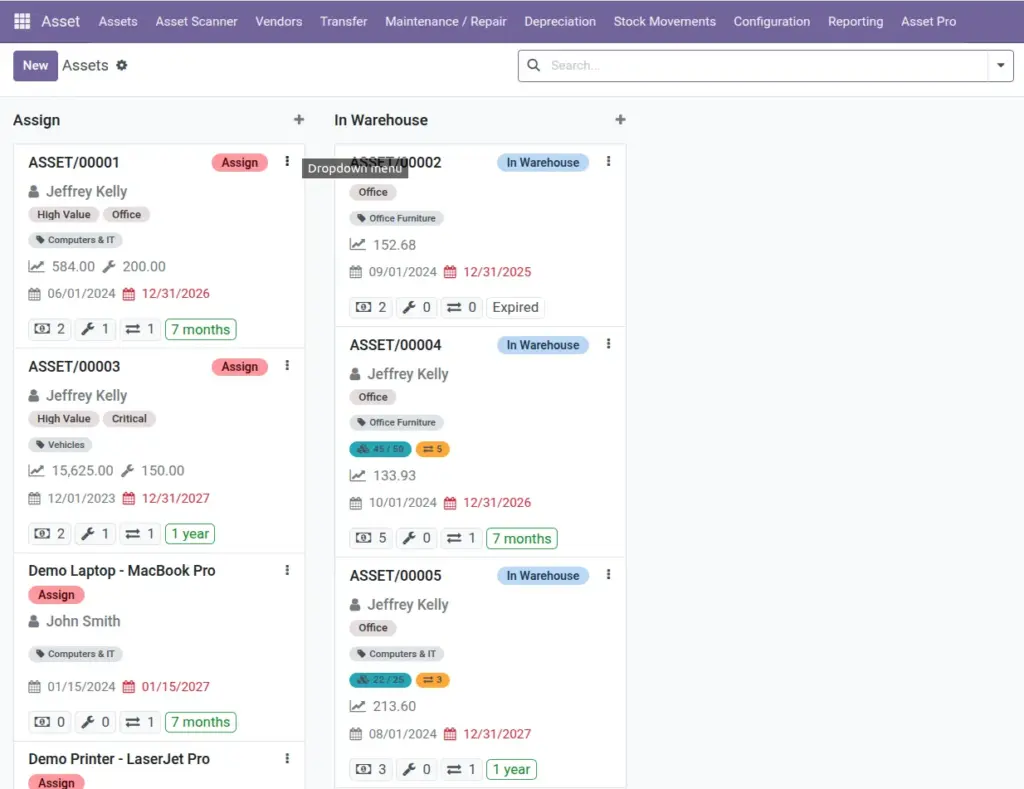The height and width of the screenshot is (789, 1024).
Task: Open the apps grid home menu
Action: coord(22,22)
